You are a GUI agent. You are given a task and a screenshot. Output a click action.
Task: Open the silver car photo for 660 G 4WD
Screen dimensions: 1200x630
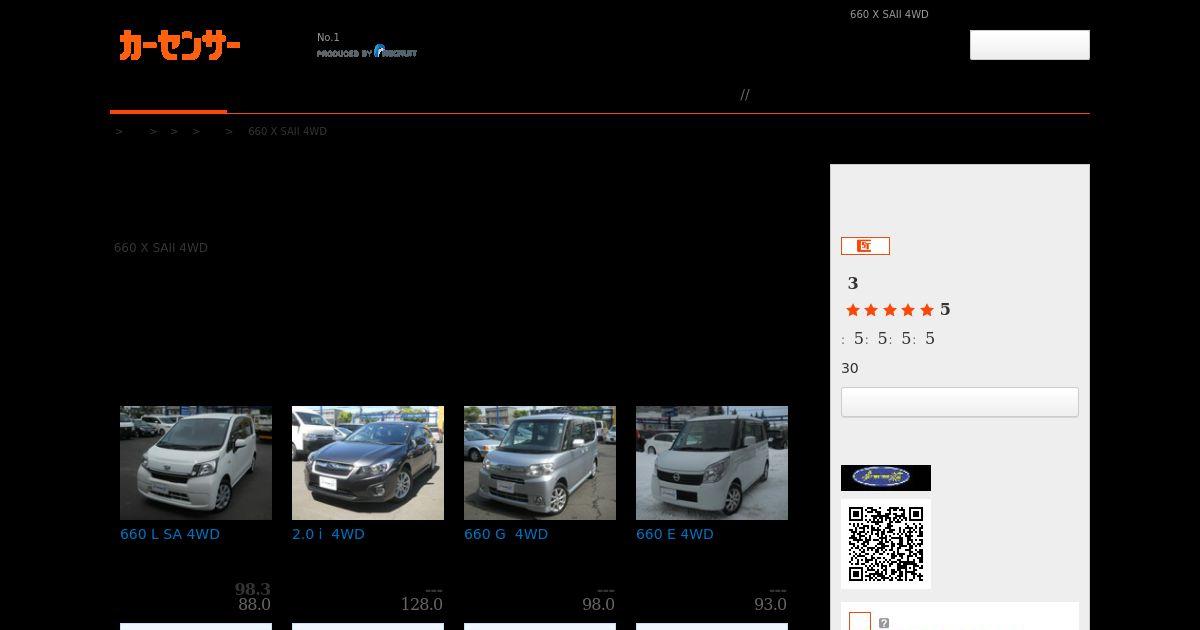coord(540,463)
